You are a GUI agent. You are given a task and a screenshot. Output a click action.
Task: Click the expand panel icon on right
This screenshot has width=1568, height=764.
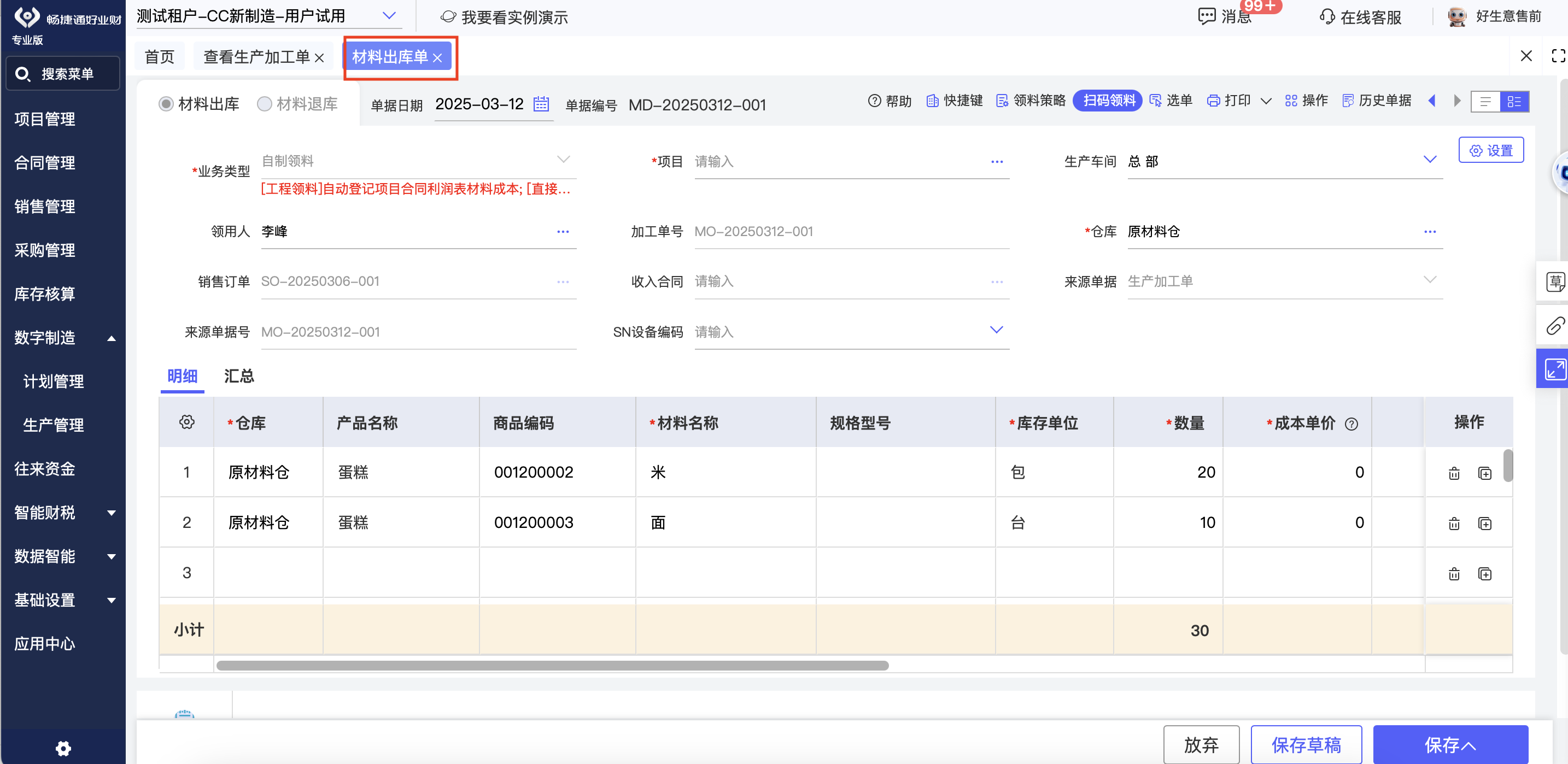pyautogui.click(x=1555, y=369)
